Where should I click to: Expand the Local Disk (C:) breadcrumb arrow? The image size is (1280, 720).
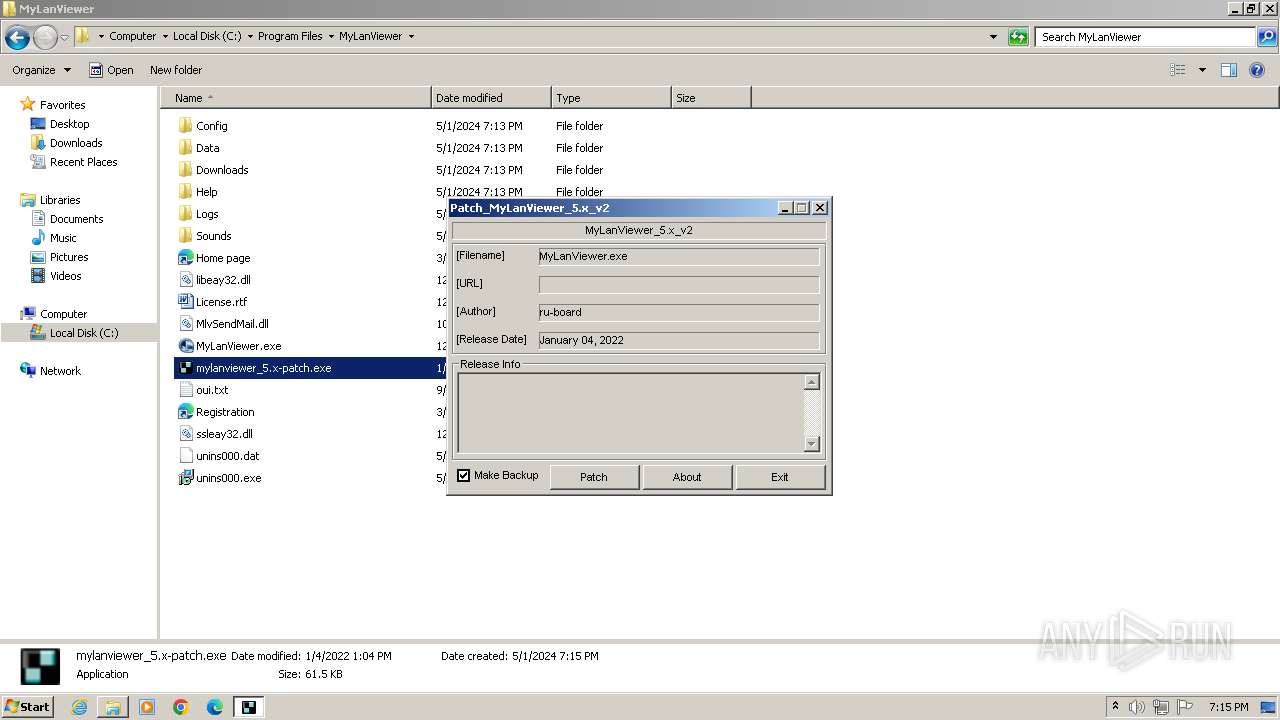coord(249,36)
